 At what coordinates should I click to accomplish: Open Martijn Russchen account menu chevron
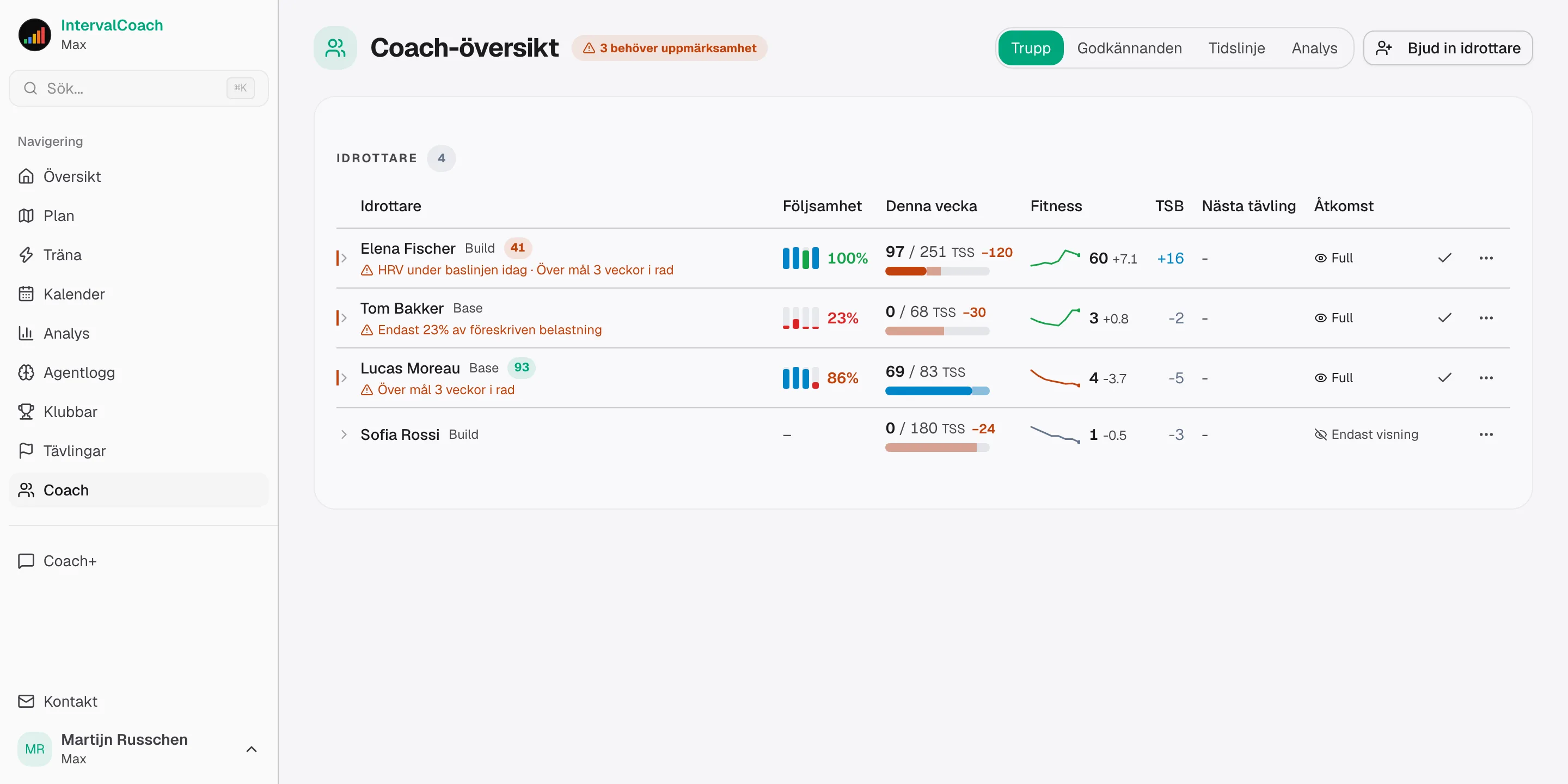click(x=252, y=749)
